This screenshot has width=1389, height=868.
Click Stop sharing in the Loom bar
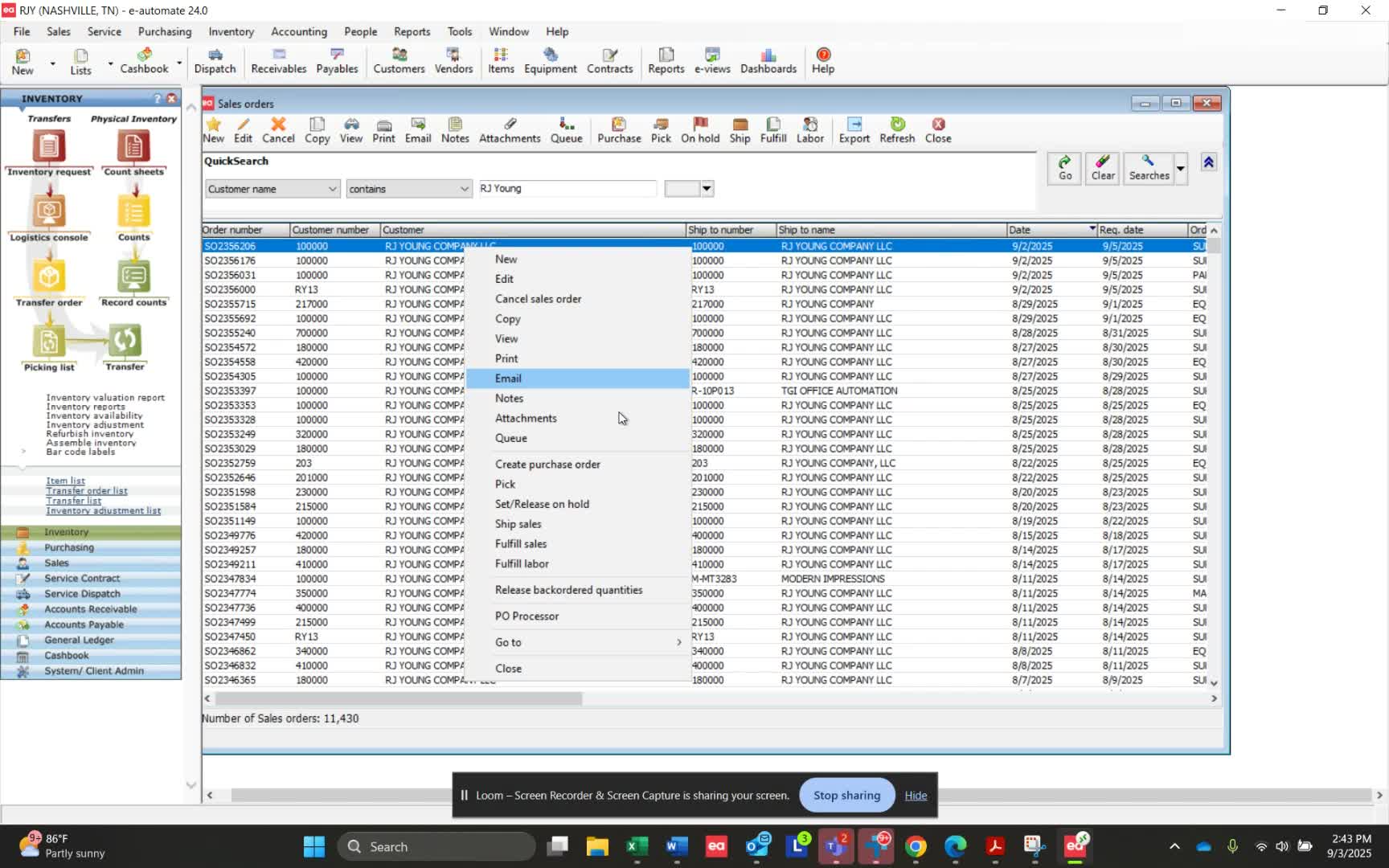(x=847, y=796)
